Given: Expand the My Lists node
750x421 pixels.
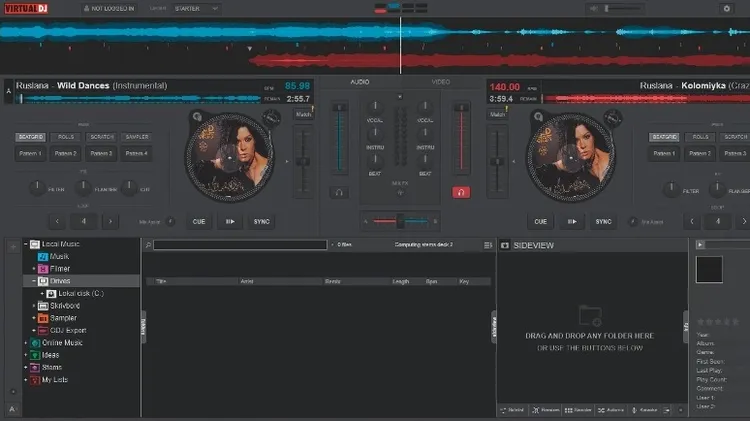Looking at the screenshot, I should (x=25, y=380).
